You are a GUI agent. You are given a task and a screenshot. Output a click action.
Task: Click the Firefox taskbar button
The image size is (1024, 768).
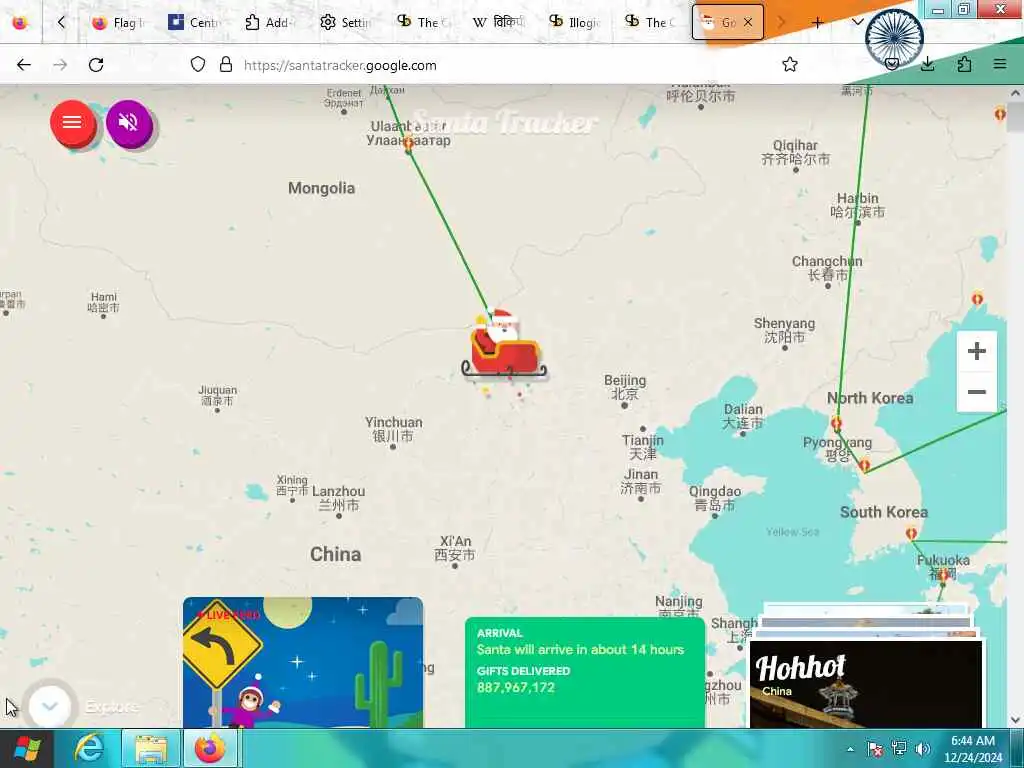pos(210,748)
